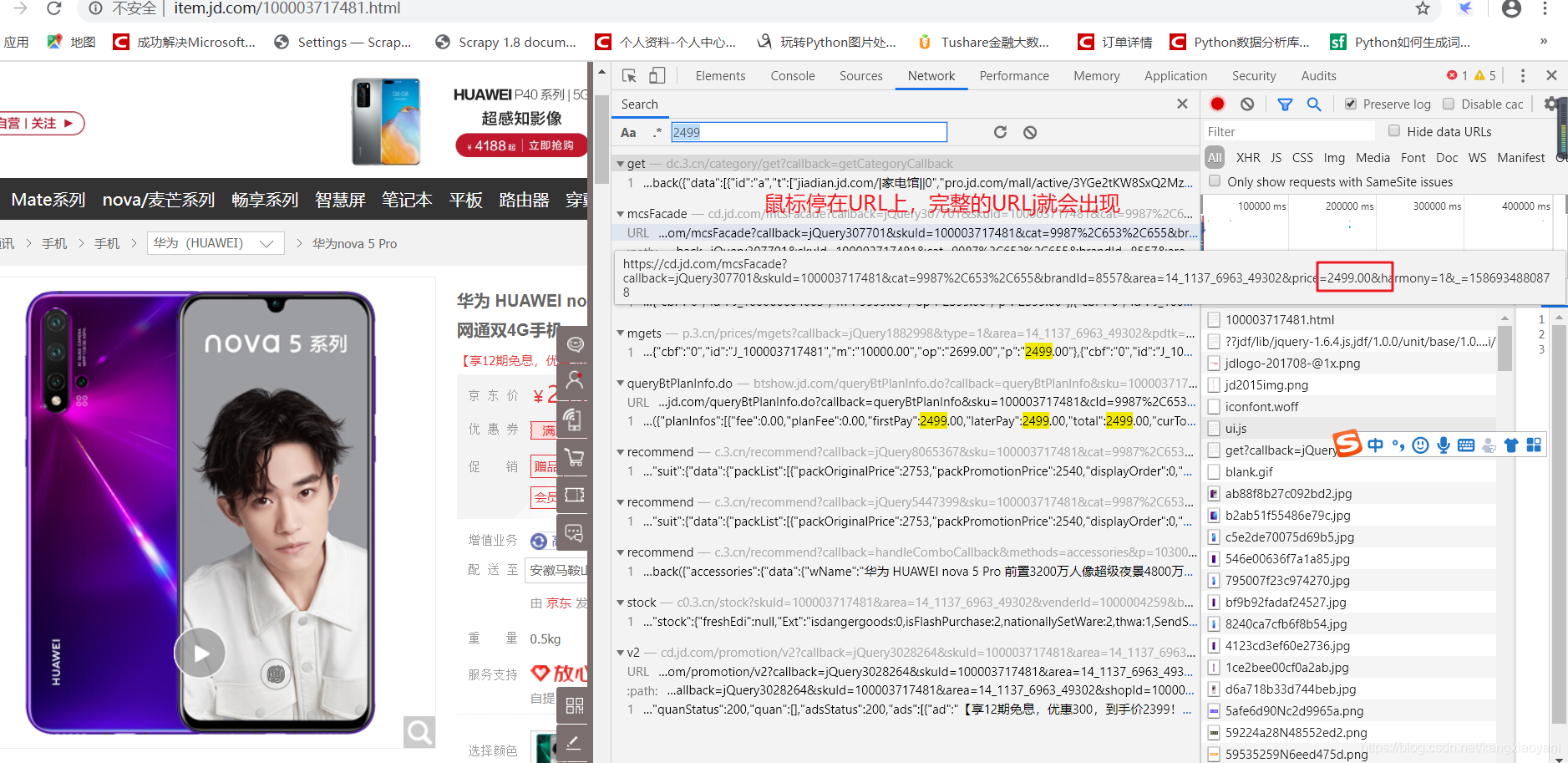The image size is (1568, 763).
Task: Close the Search panel
Action: tap(1182, 104)
